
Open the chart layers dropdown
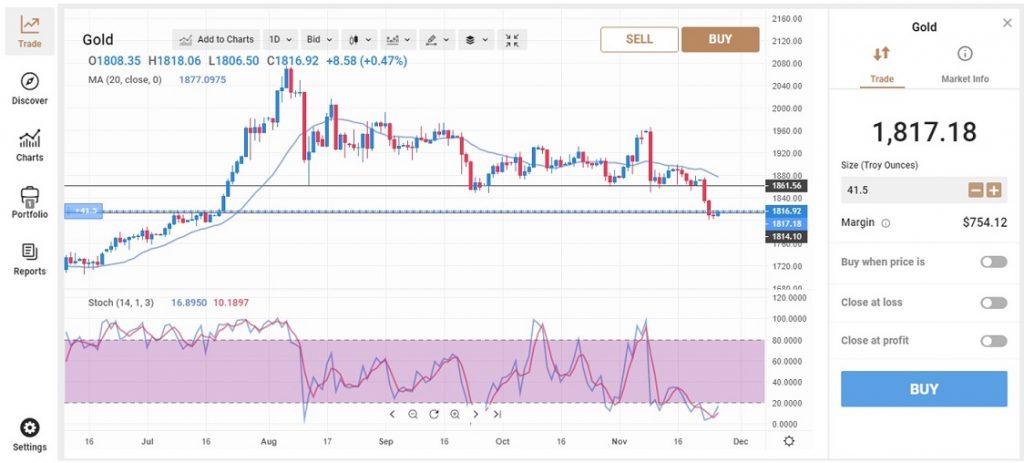(476, 40)
